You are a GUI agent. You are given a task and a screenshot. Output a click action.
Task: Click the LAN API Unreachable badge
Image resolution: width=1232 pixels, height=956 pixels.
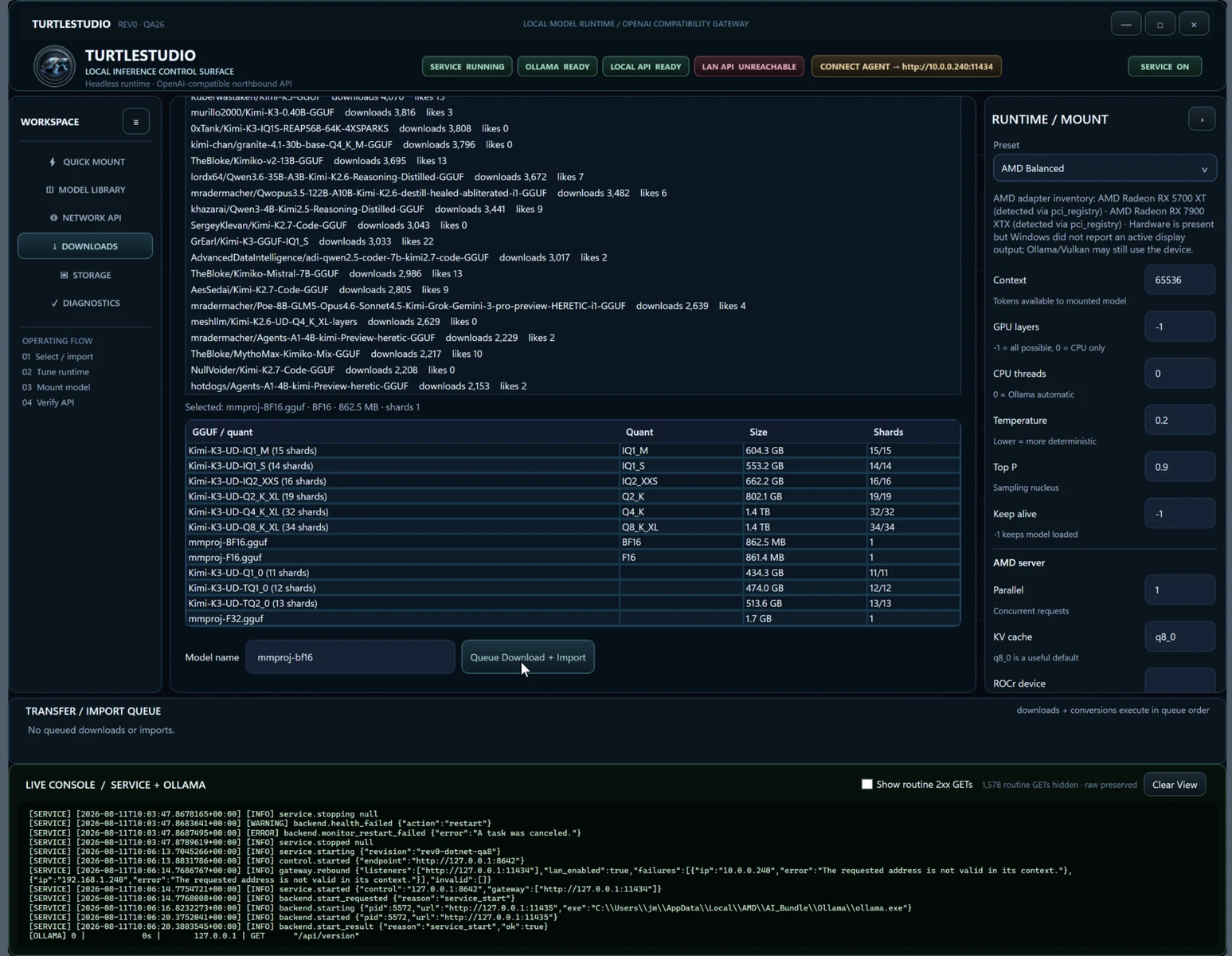pyautogui.click(x=749, y=67)
